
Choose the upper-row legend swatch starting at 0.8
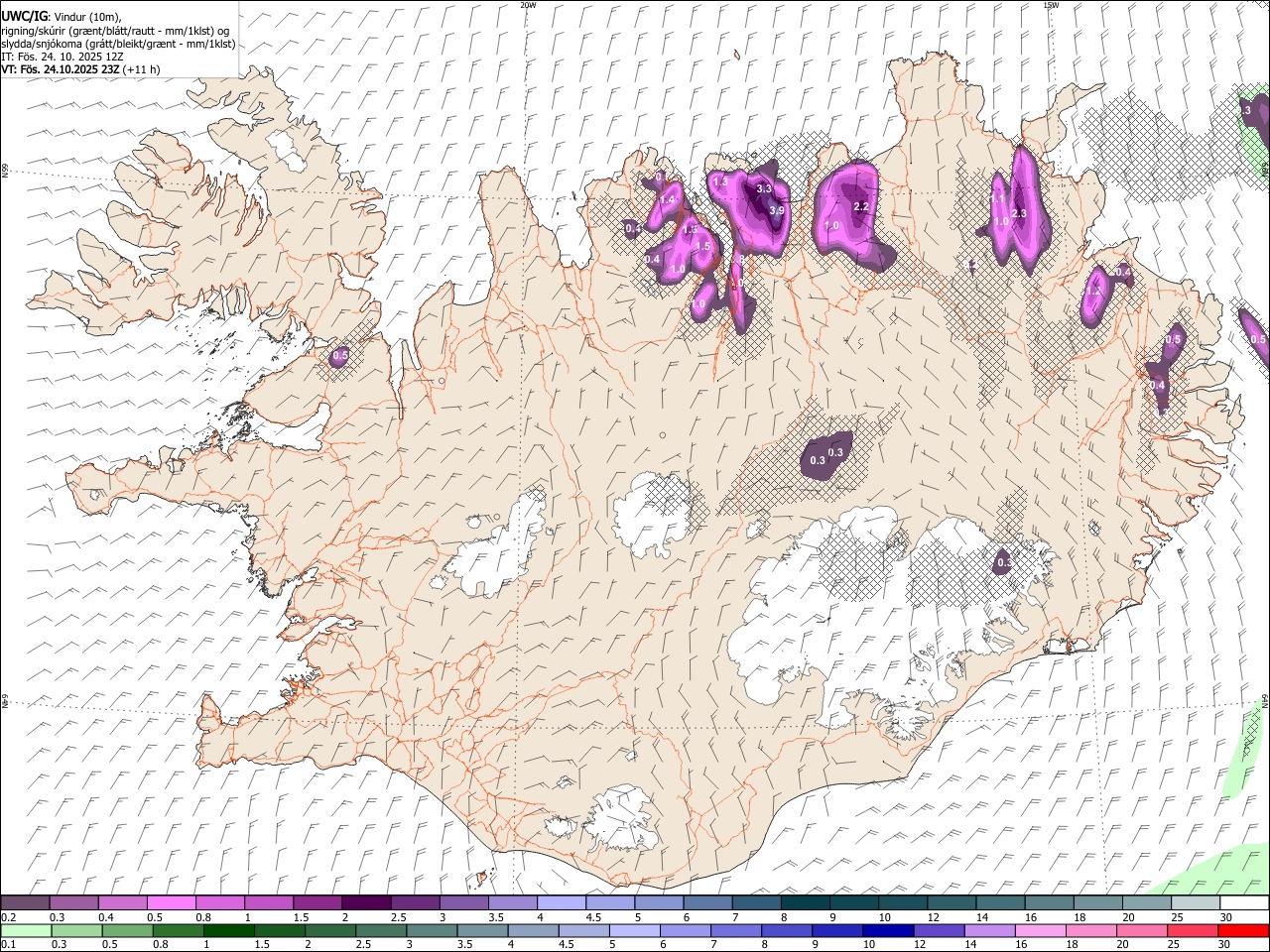tap(219, 903)
